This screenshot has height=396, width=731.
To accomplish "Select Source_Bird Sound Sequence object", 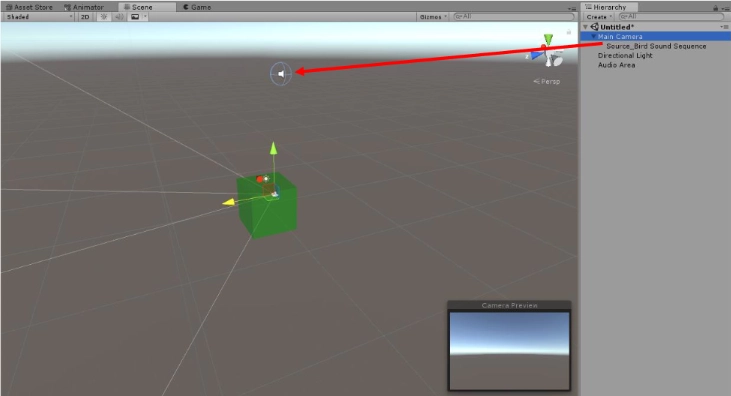I will pos(656,46).
